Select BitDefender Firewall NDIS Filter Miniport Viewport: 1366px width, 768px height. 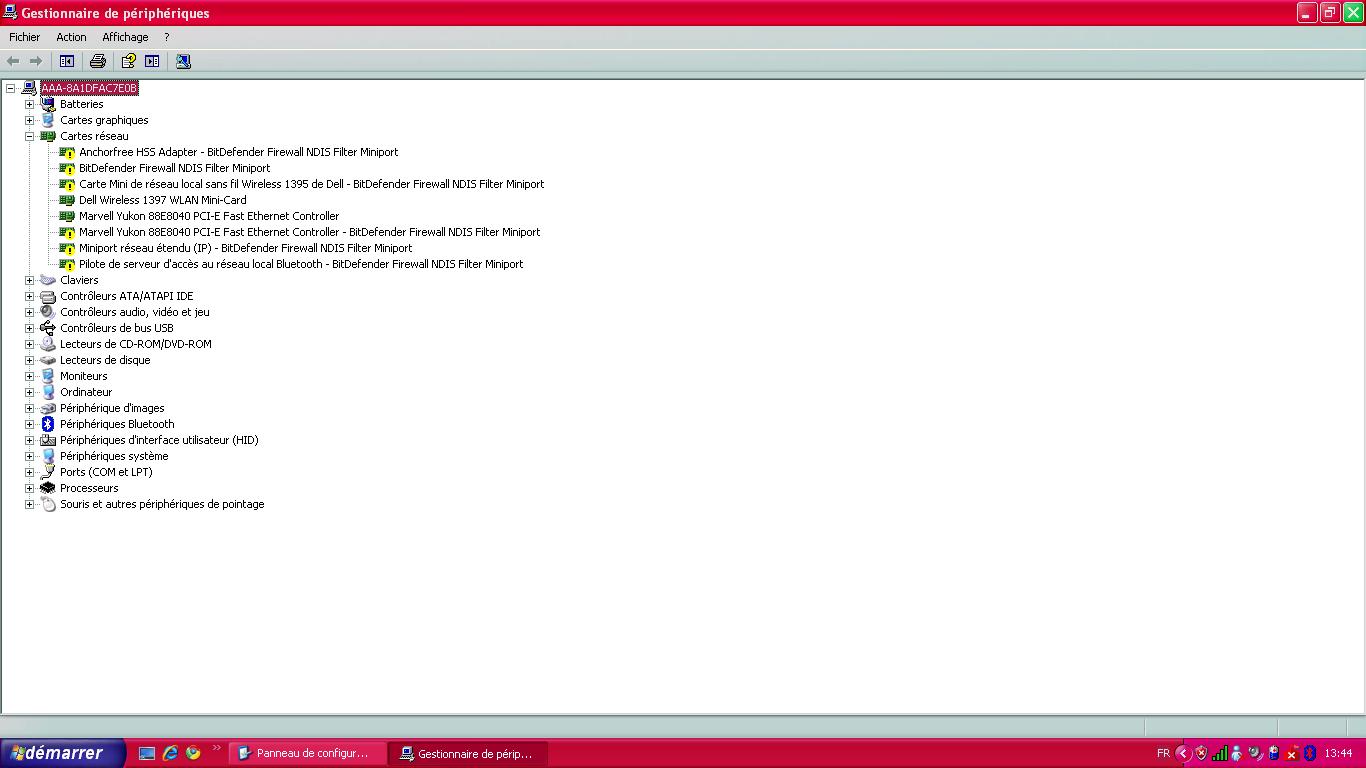(174, 168)
